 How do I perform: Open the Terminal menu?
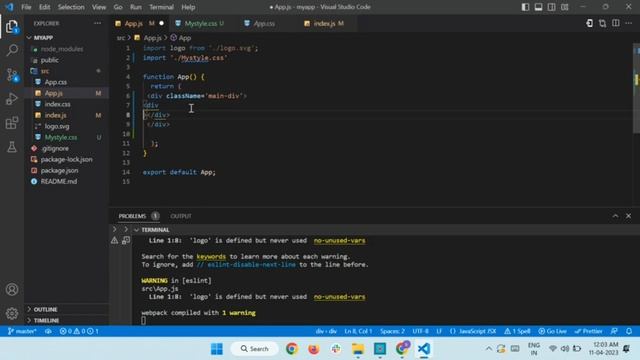tap(161, 7)
